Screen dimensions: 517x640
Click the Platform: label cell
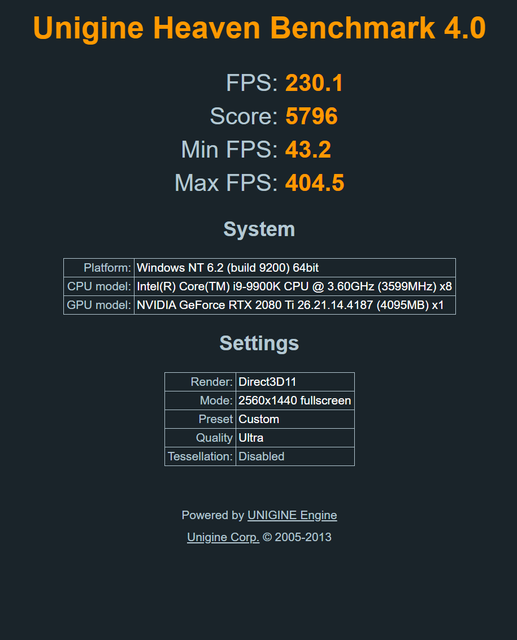coord(99,268)
